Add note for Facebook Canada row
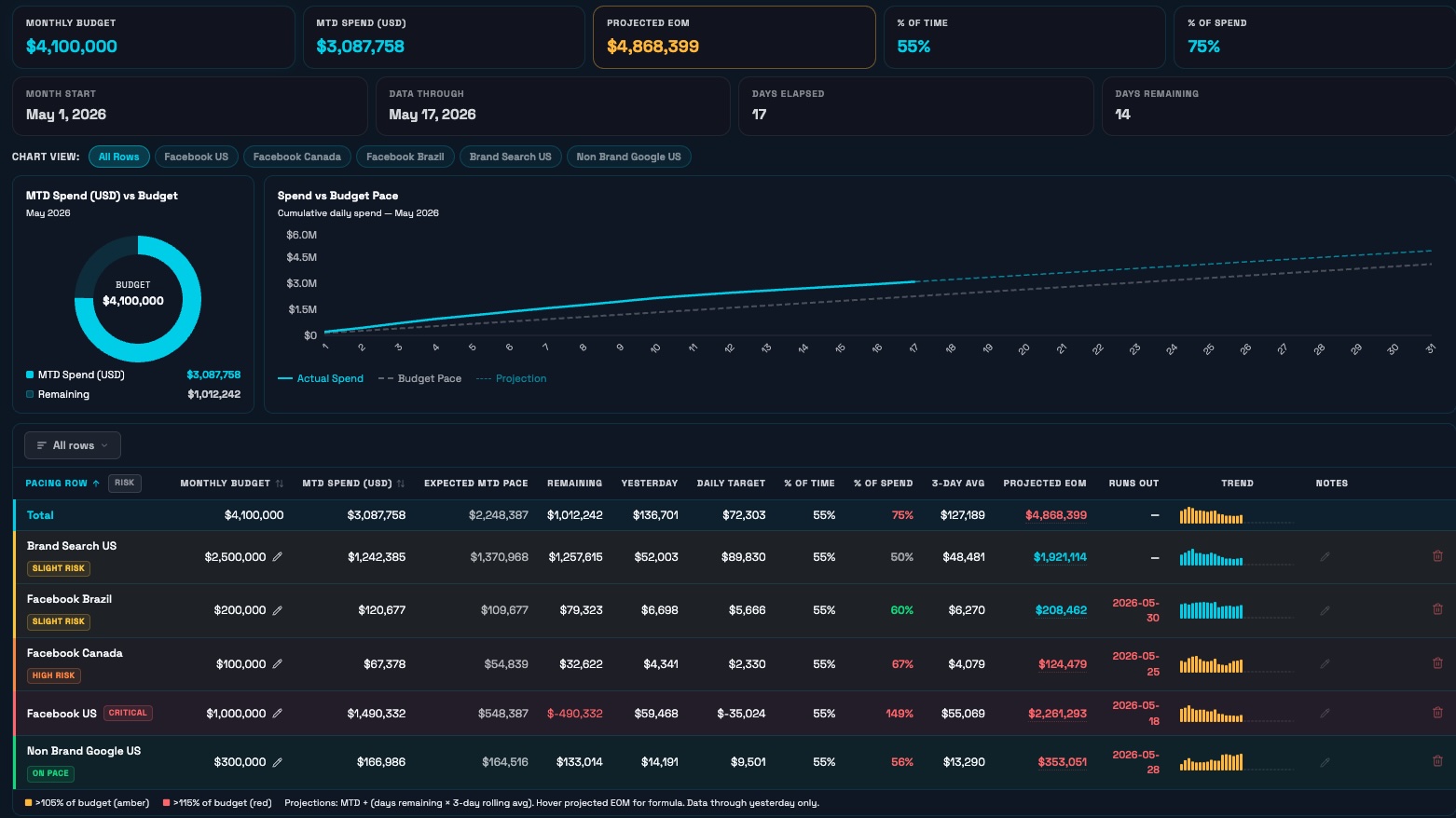The image size is (1456, 818). pos(1325,664)
